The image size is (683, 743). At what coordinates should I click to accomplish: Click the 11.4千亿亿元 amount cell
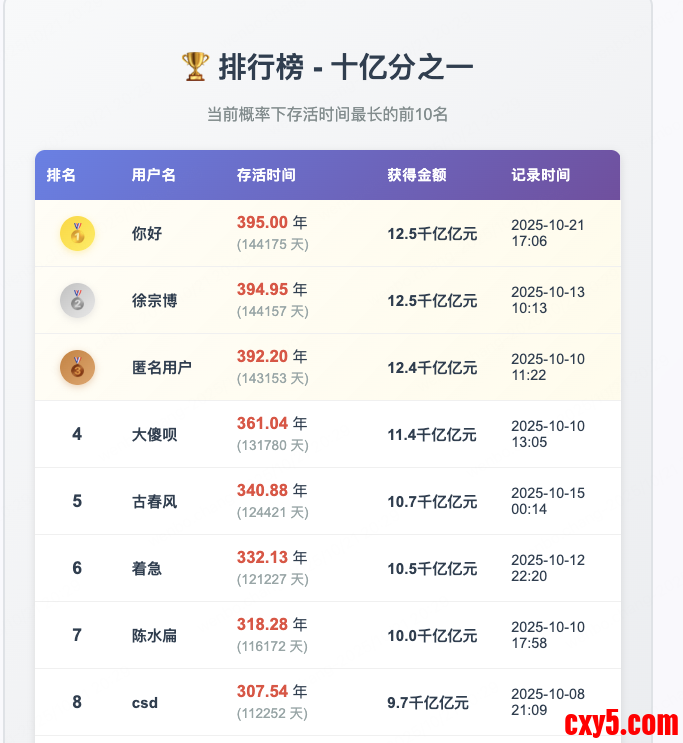coord(432,435)
